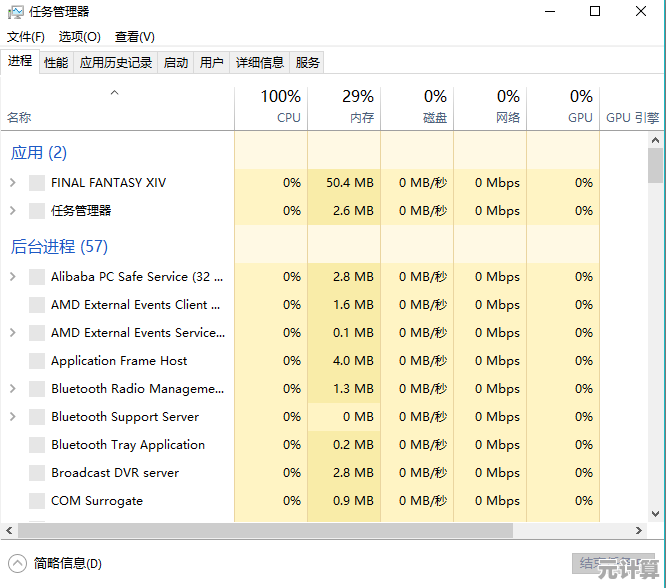Expand the FINAL FANTASY XIV process group
The height and width of the screenshot is (588, 666).
tap(12, 183)
